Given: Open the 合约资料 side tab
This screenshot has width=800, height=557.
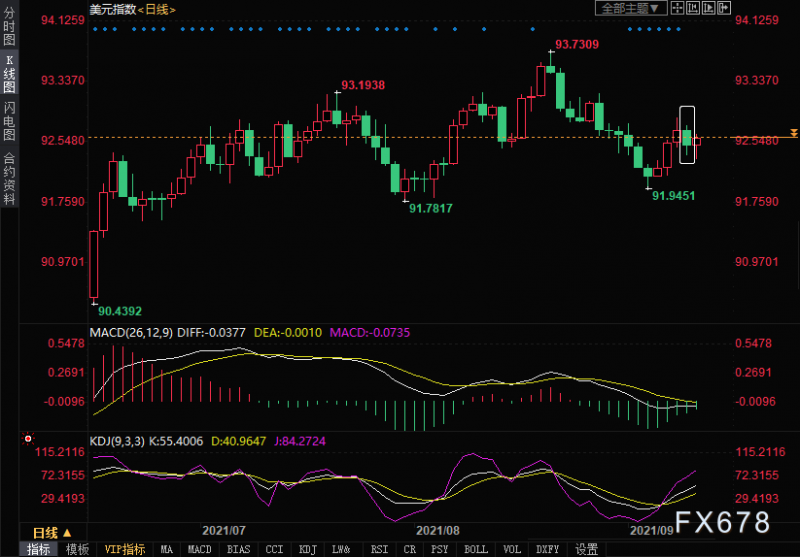Looking at the screenshot, I should (9, 178).
